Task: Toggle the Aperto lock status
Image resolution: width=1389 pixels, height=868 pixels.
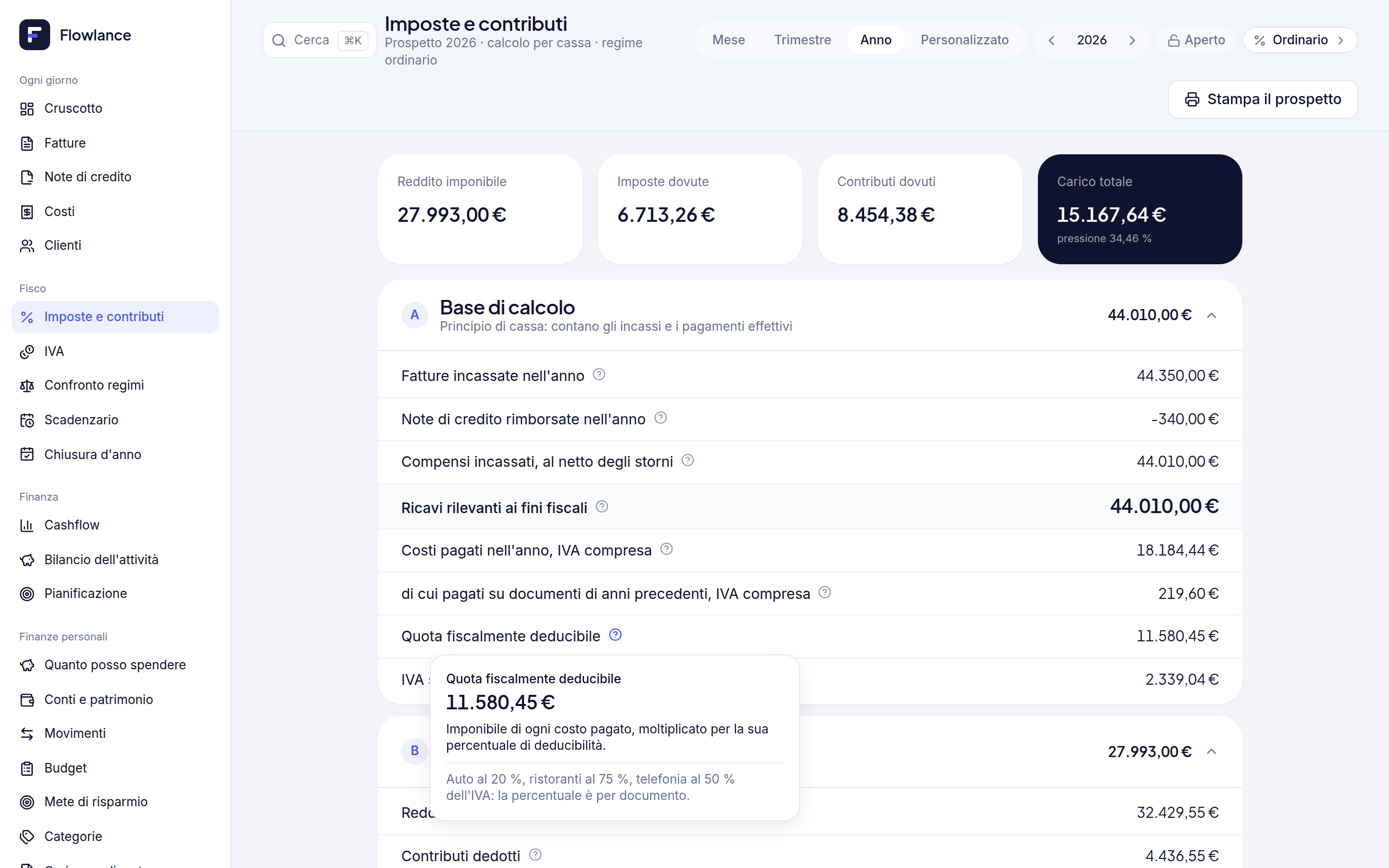Action: pos(1196,40)
